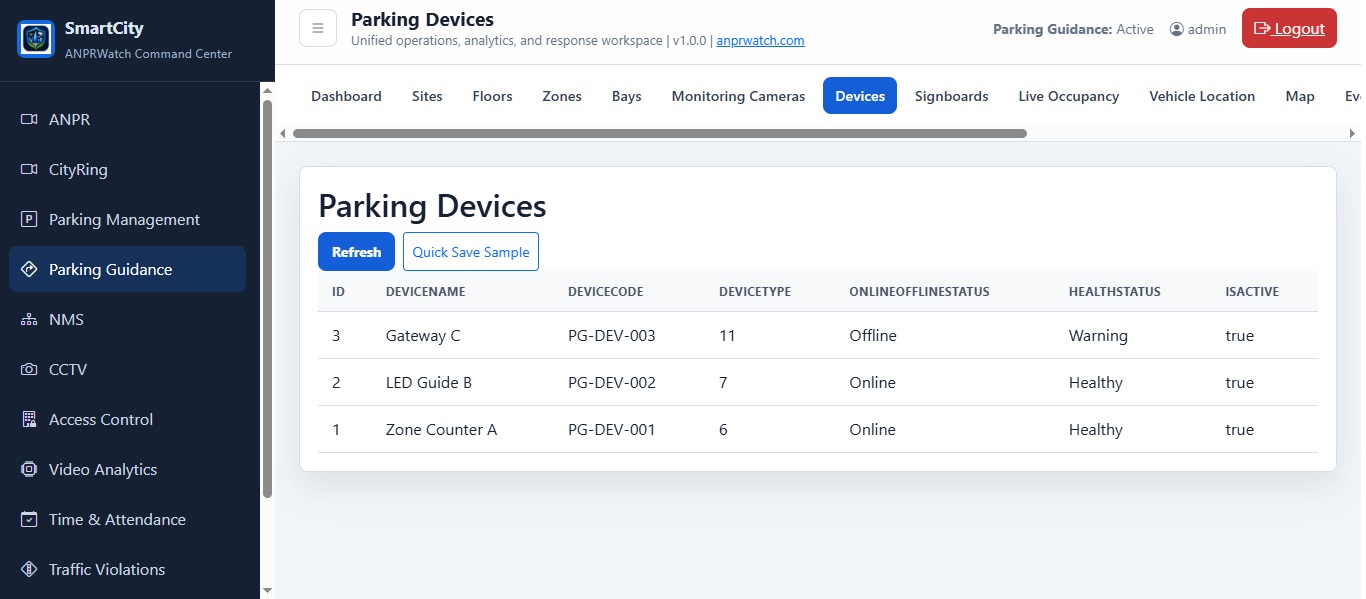Screen dimensions: 1366x599
Task: Click the Gateway C device name
Action: point(423,336)
